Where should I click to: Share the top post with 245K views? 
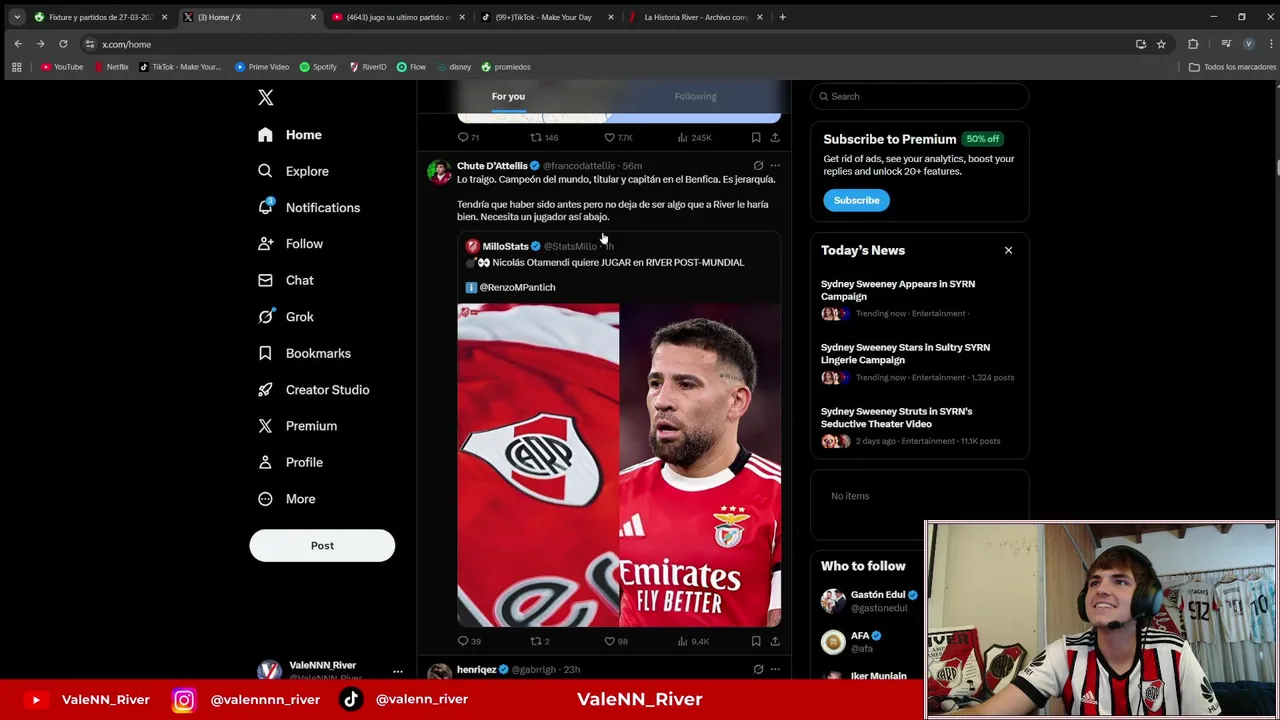click(775, 137)
